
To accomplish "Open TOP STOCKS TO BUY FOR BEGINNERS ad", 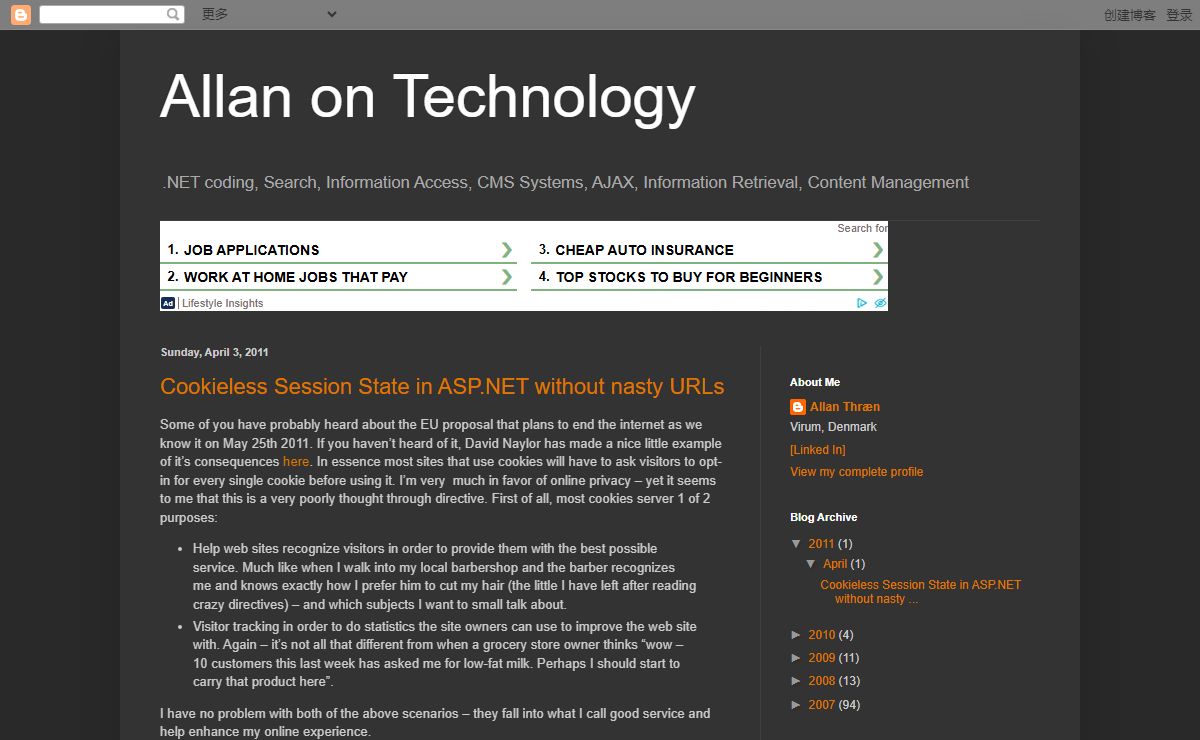I will 689,277.
